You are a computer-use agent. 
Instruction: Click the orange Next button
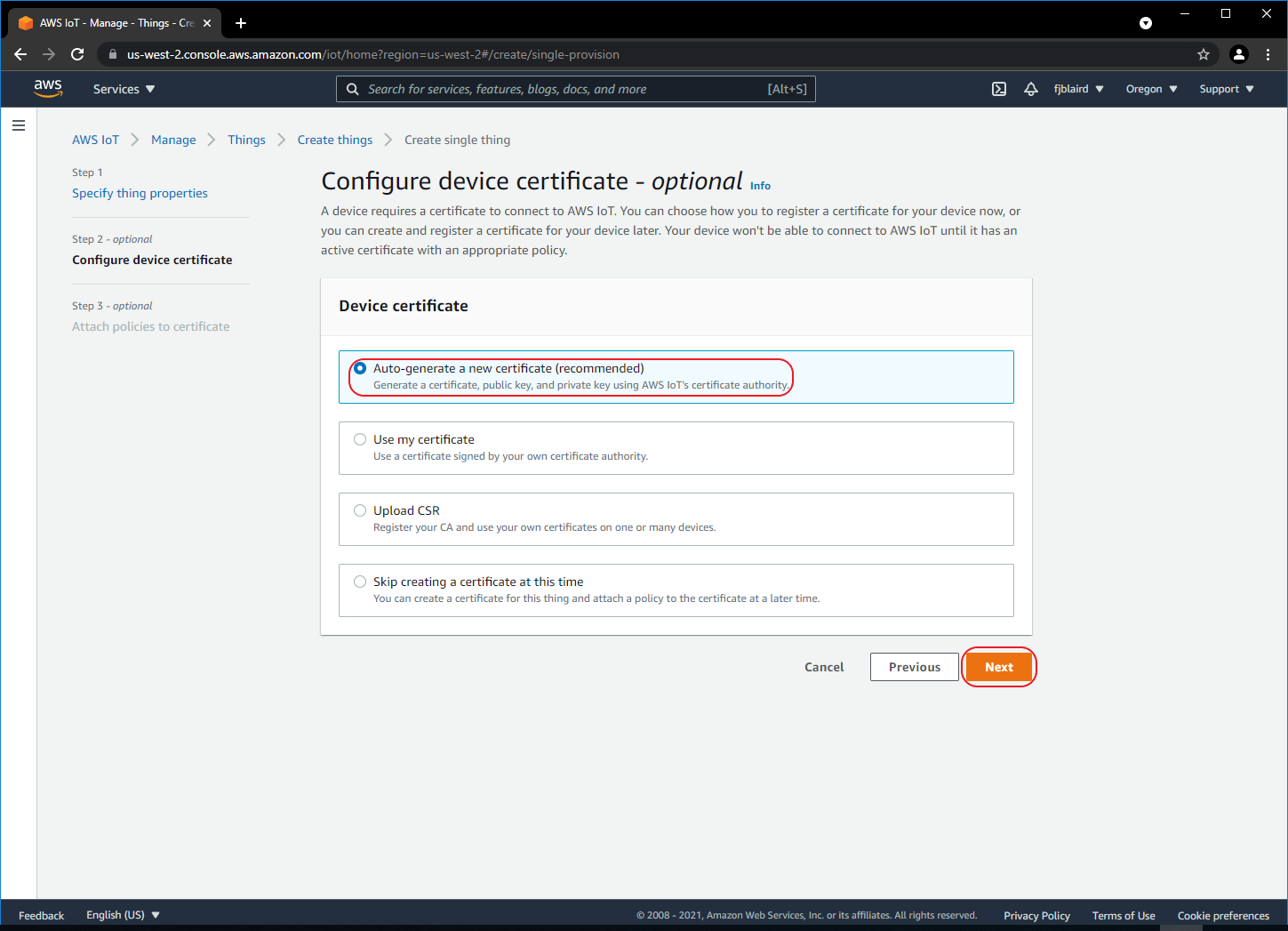coord(998,667)
